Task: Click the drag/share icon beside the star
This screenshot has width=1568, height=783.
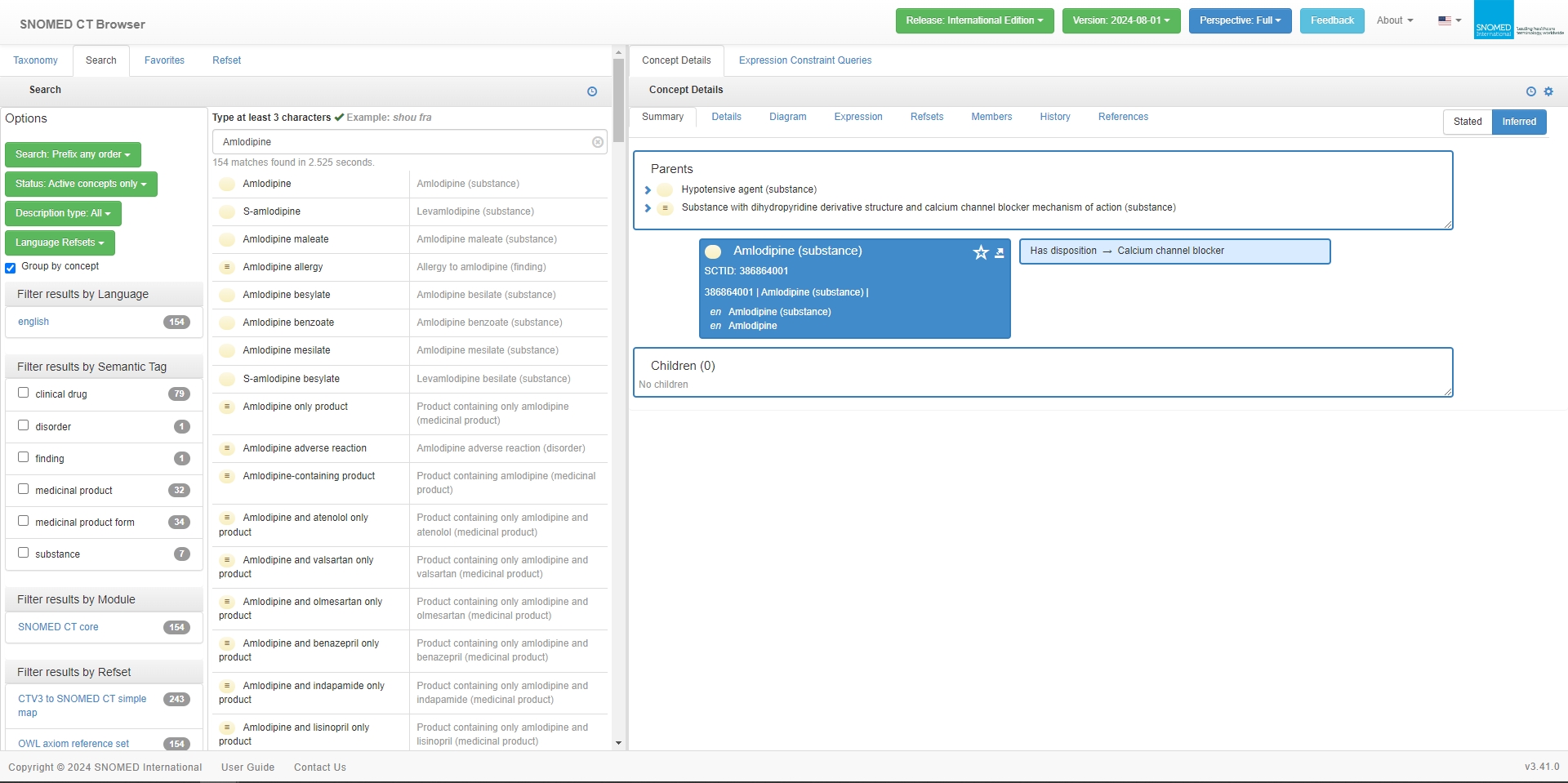Action: 999,253
